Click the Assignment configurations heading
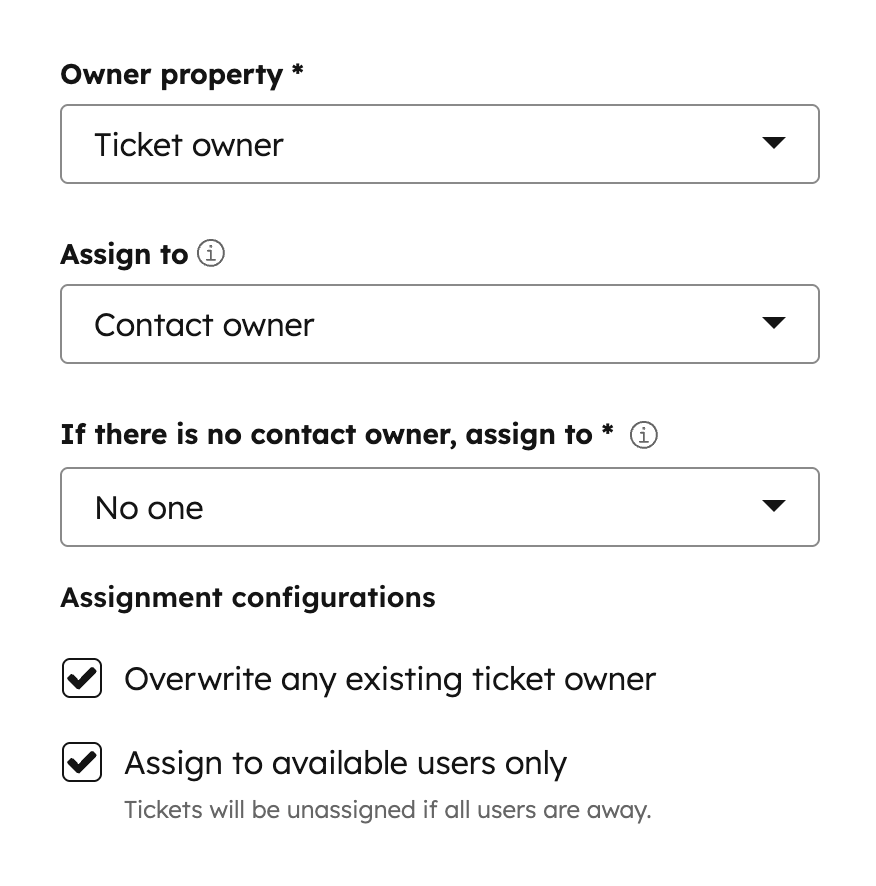The width and height of the screenshot is (876, 886). pos(248,597)
